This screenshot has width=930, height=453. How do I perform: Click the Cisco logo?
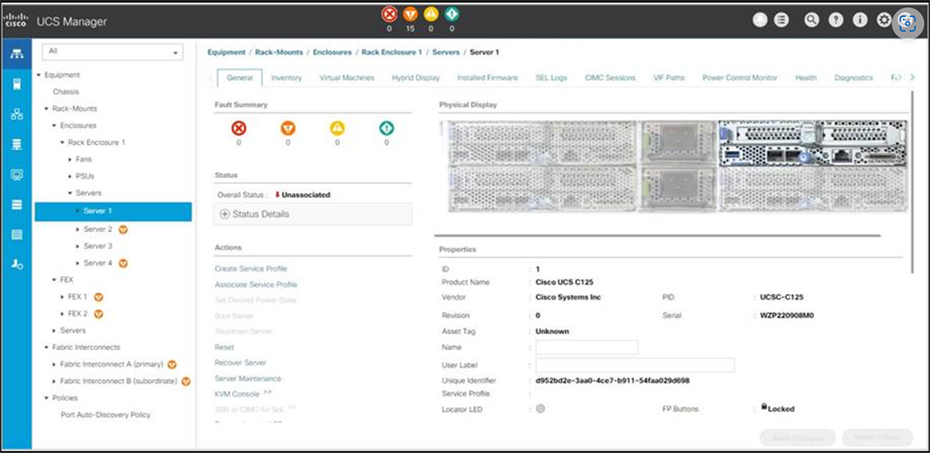tap(15, 21)
